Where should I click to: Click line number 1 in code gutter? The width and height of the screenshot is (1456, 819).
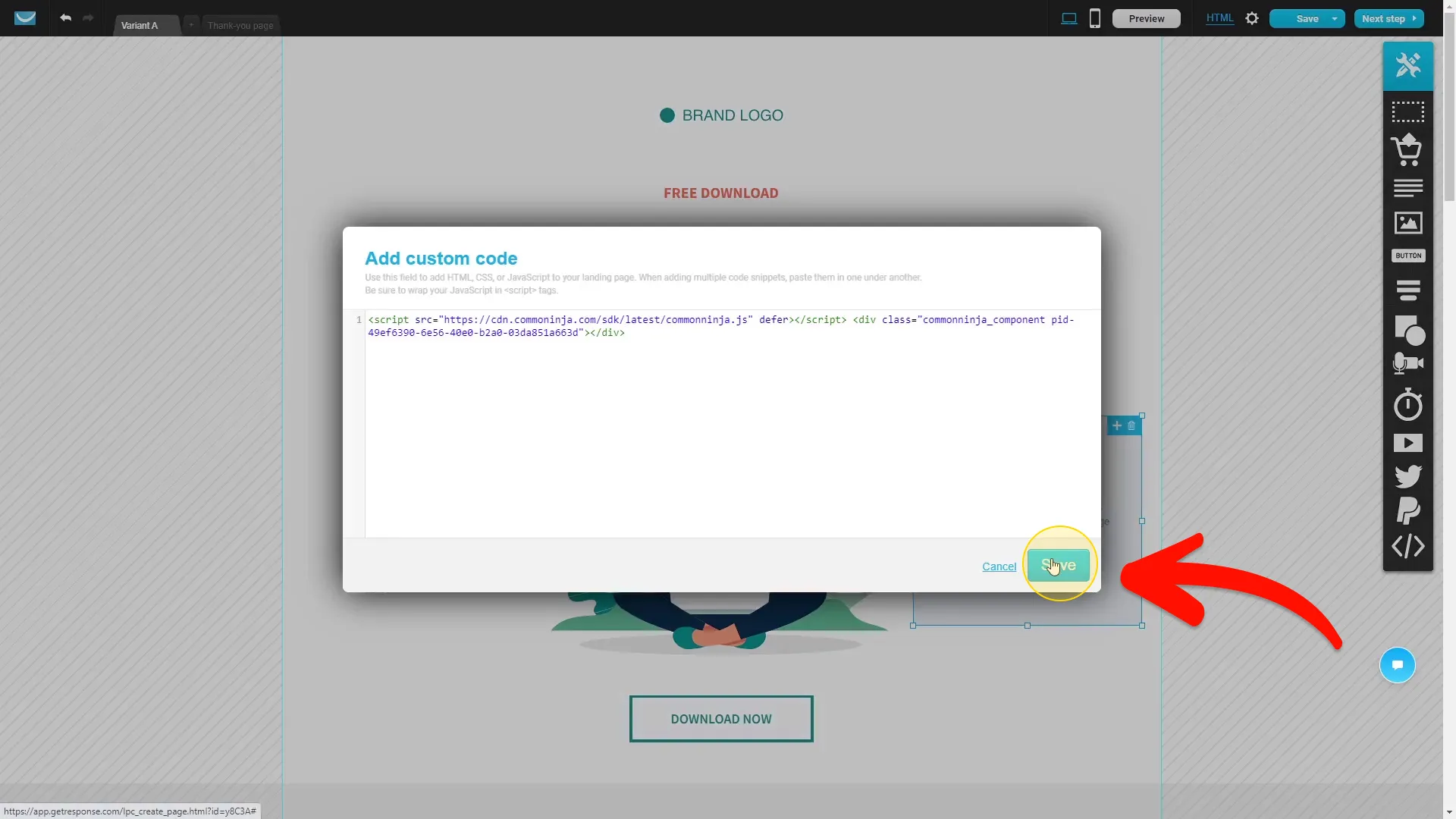359,320
